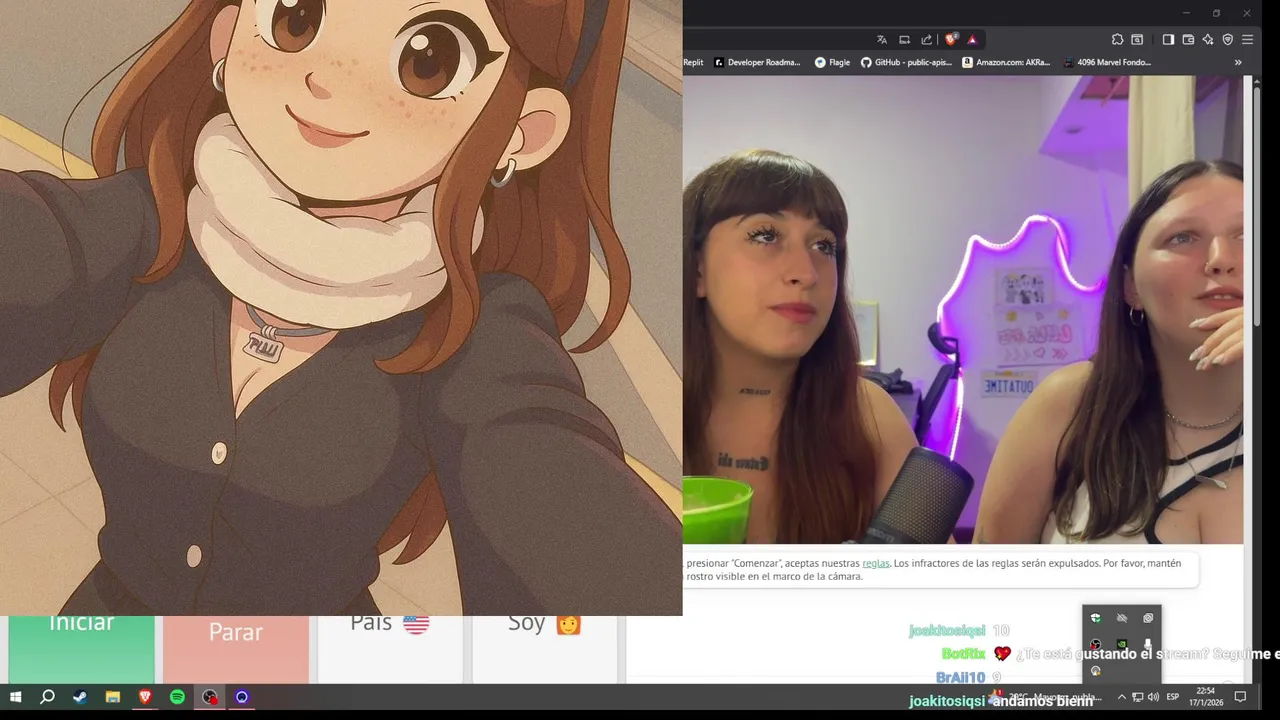Collapse the system tray overflow chevron
Image resolution: width=1280 pixels, height=720 pixels.
tap(1121, 697)
